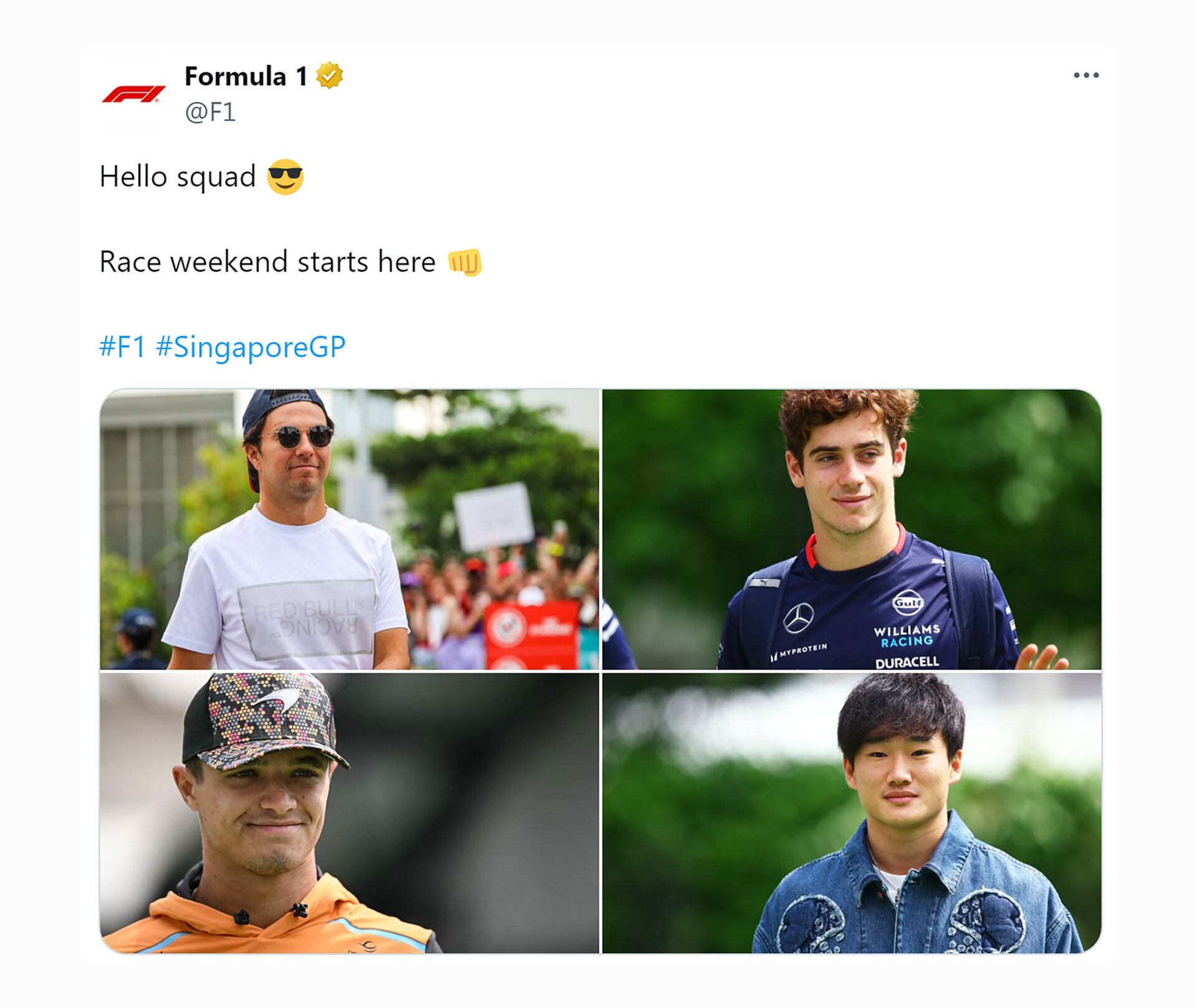The height and width of the screenshot is (1008, 1196).
Task: Open photo of man in denim jacket
Action: [852, 813]
